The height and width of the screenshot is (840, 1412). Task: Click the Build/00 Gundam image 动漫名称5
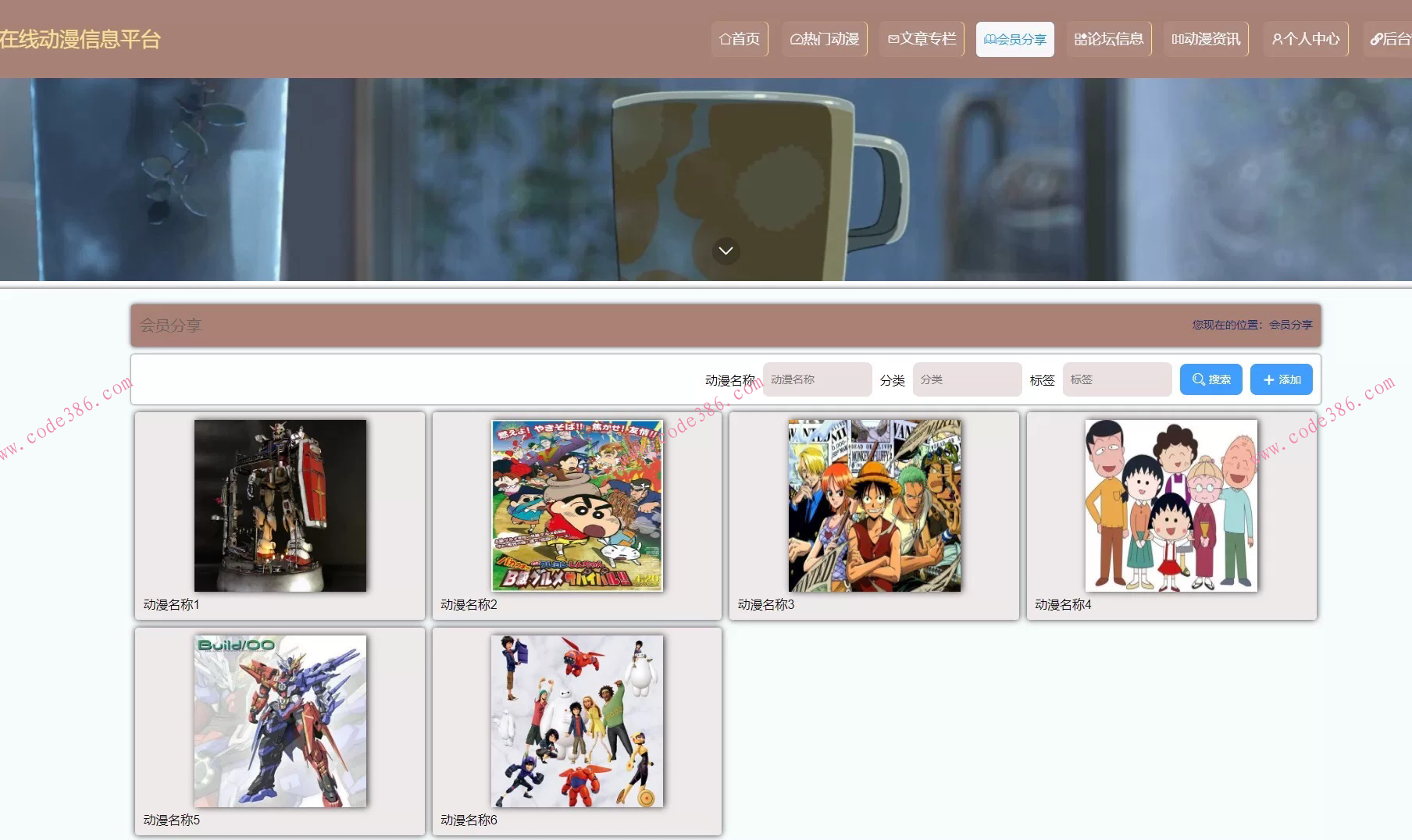(280, 721)
